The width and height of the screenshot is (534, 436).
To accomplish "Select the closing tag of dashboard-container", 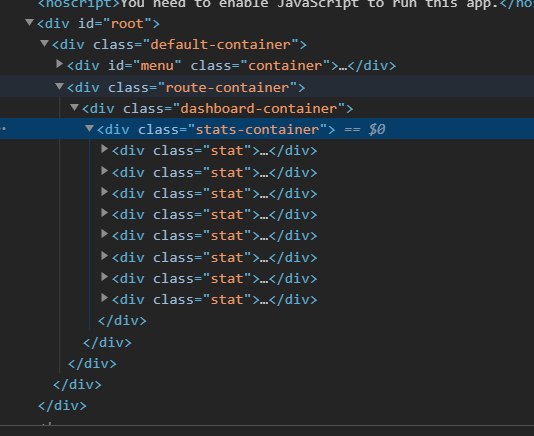I will [x=107, y=343].
